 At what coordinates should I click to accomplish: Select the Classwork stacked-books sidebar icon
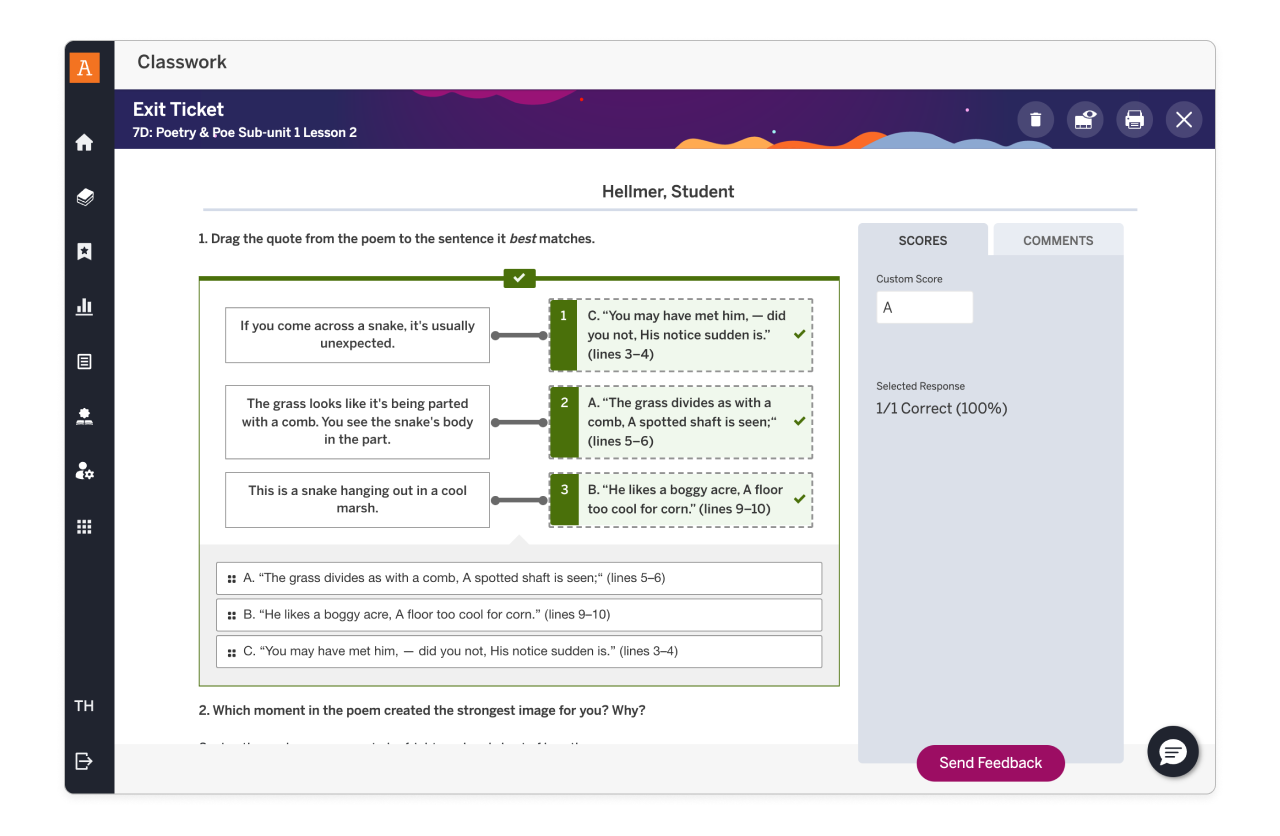(85, 196)
